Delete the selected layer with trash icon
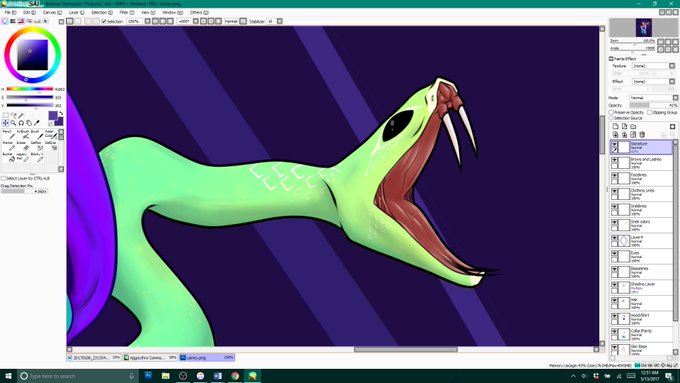The height and width of the screenshot is (383, 680). pyautogui.click(x=642, y=135)
